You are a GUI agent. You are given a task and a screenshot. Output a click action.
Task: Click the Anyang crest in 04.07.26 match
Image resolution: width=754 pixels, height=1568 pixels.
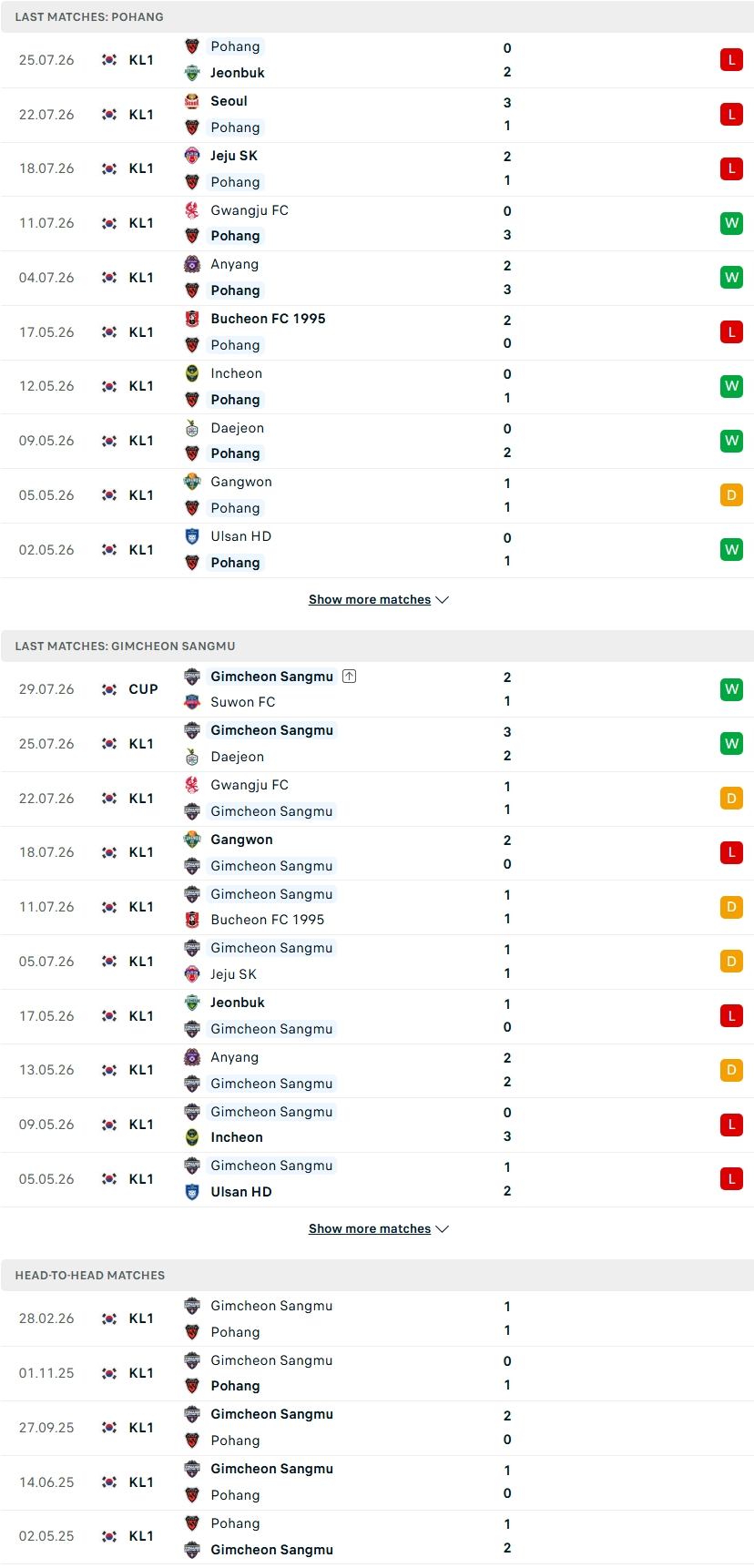(x=192, y=264)
